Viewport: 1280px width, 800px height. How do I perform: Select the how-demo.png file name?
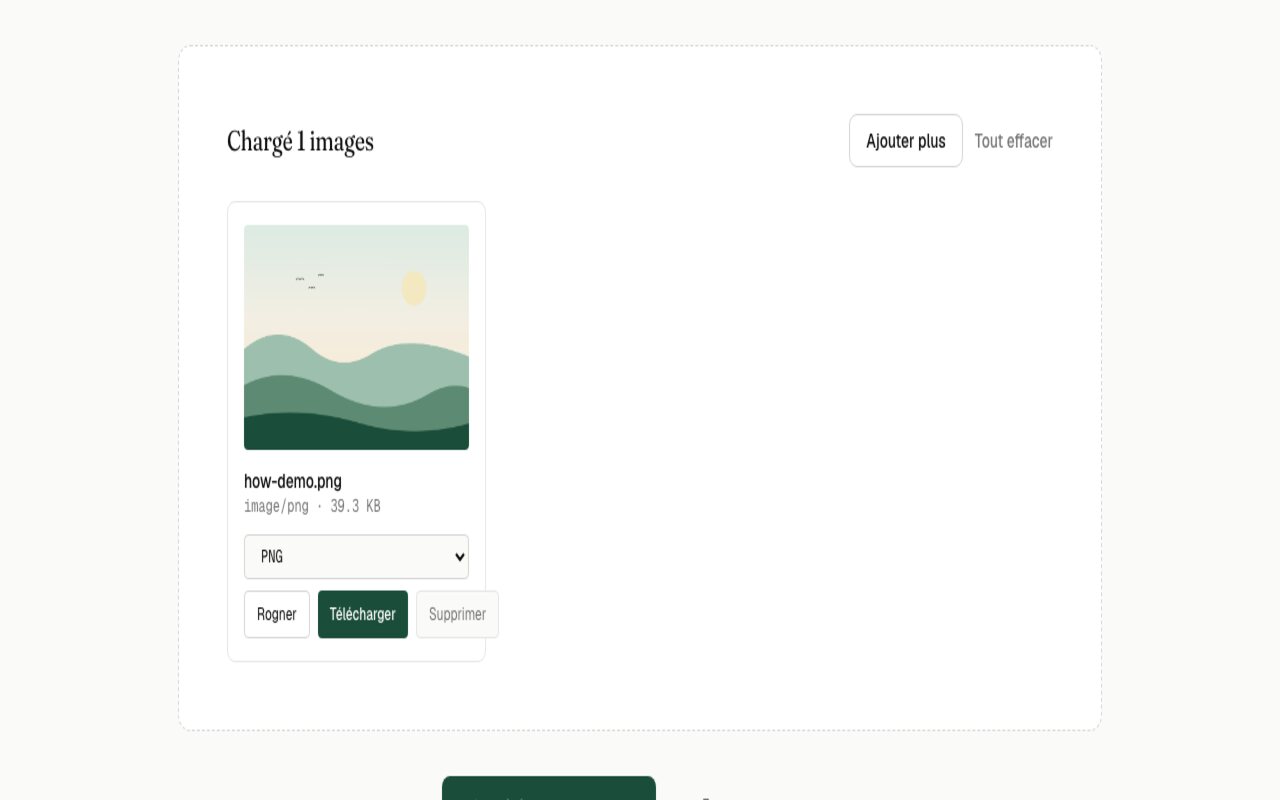coord(293,481)
